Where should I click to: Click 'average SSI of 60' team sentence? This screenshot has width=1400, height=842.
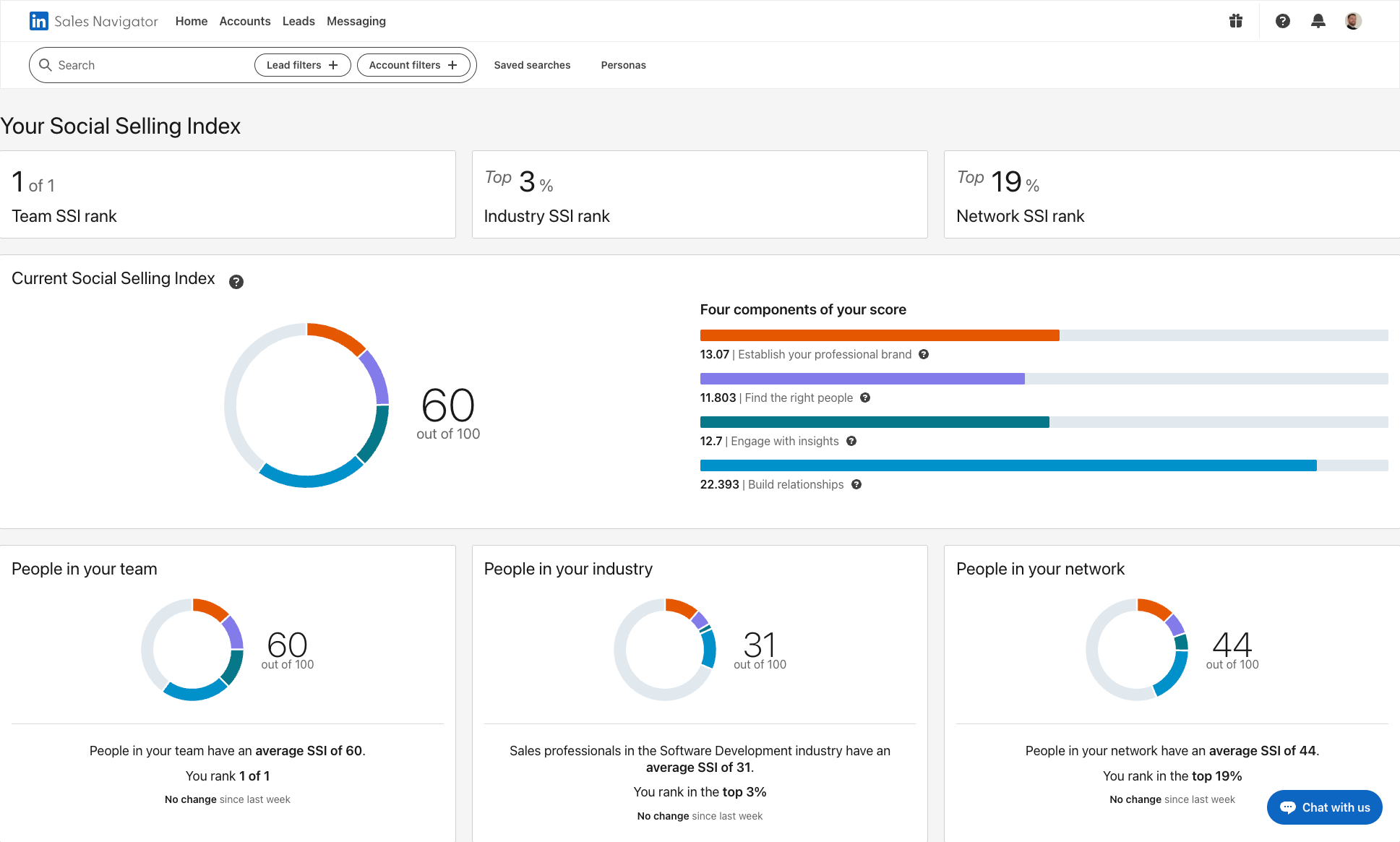coord(228,751)
